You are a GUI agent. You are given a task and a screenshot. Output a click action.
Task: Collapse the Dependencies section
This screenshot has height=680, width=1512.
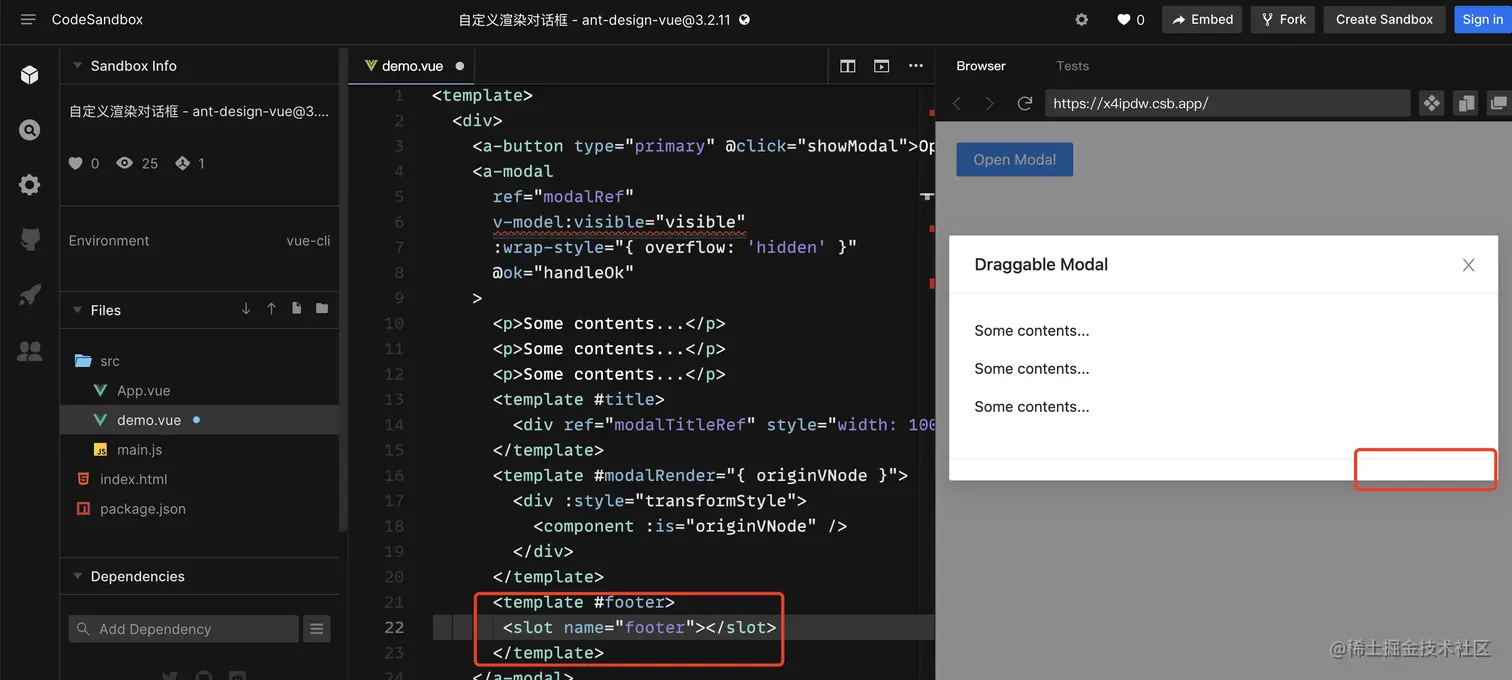[x=77, y=576]
